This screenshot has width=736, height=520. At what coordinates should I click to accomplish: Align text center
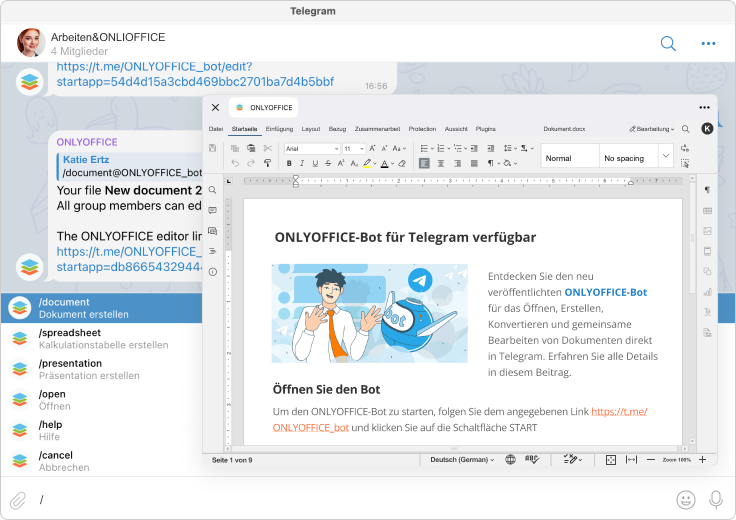441,163
